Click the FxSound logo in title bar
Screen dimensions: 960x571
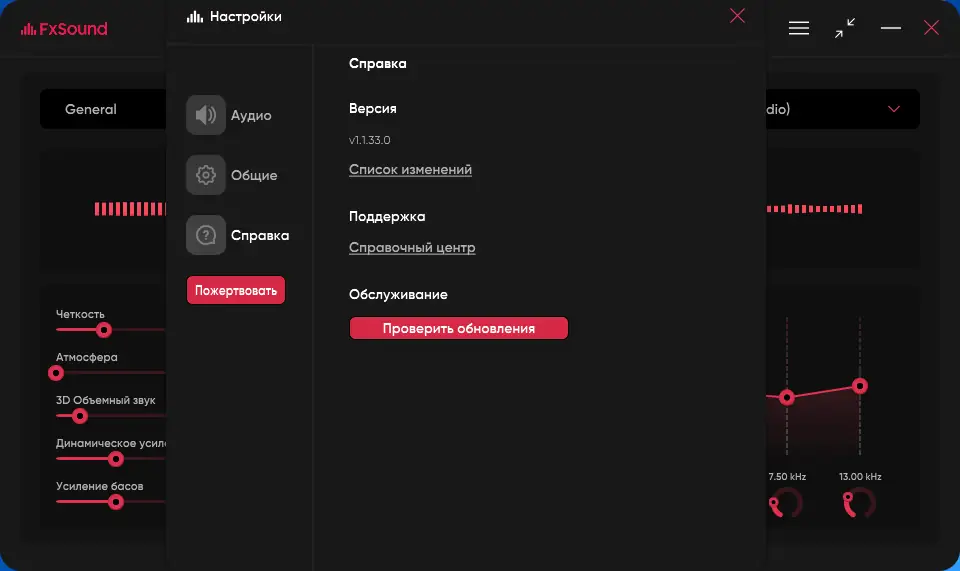point(64,29)
